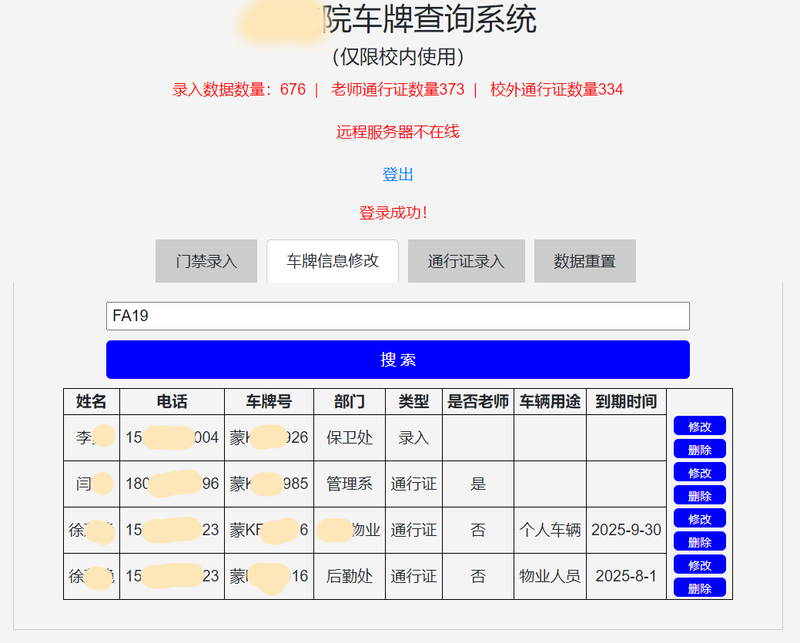
Task: Click the 录入 type cell
Action: click(414, 438)
